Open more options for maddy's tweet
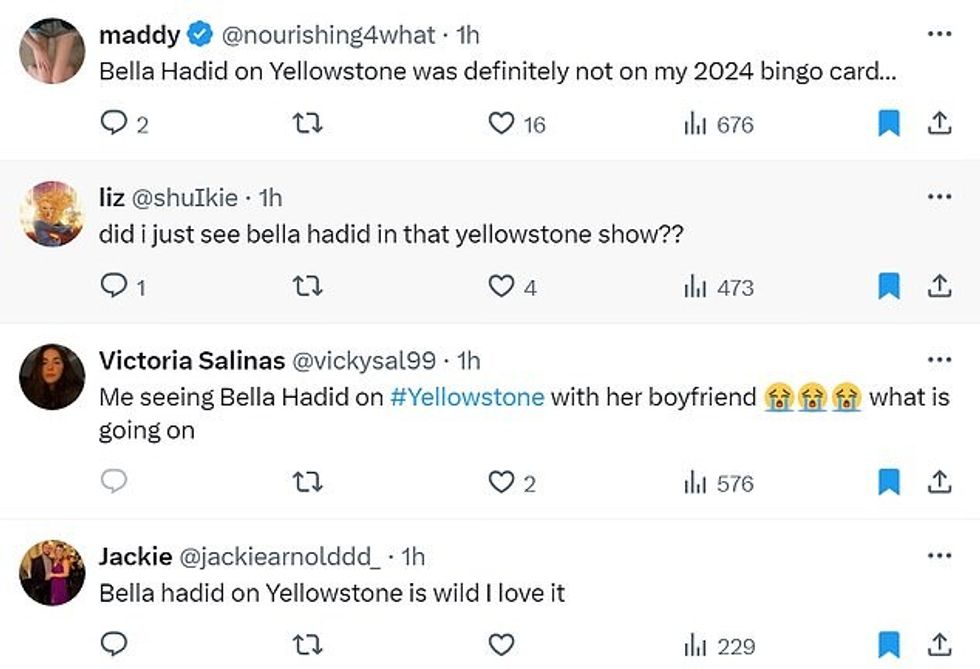This screenshot has width=980, height=669. tap(939, 34)
